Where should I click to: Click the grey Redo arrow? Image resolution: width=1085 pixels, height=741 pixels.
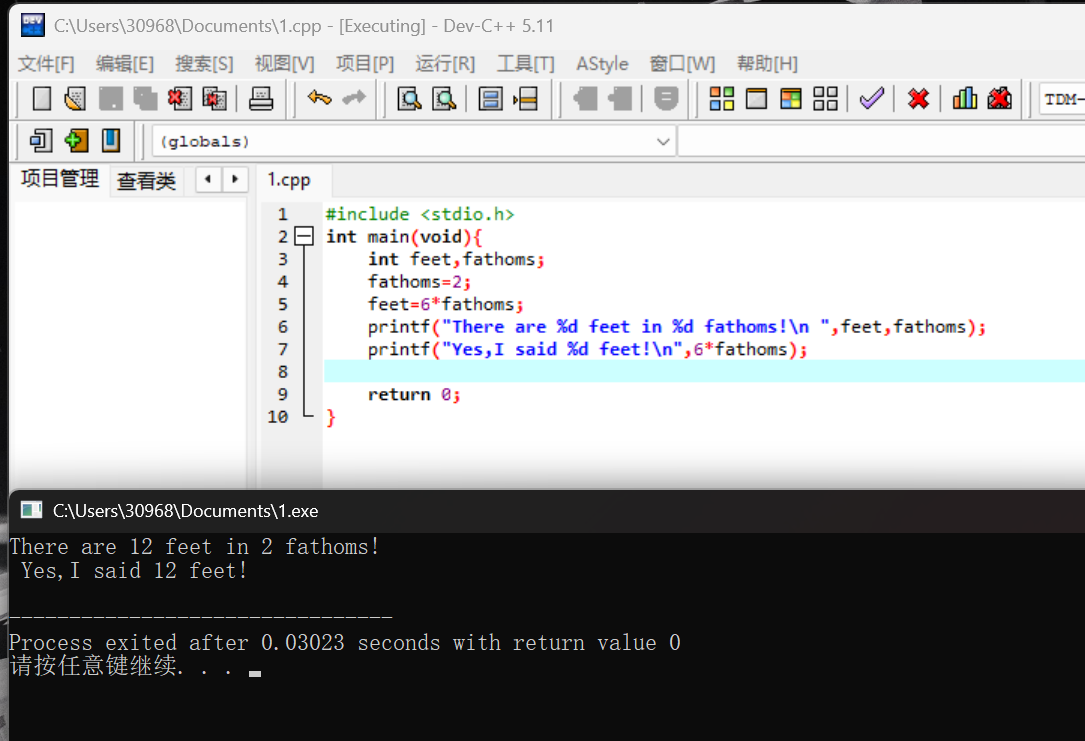354,98
